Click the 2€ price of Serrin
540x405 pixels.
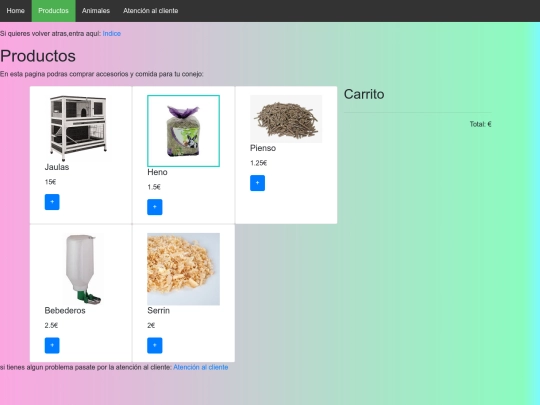(x=151, y=325)
